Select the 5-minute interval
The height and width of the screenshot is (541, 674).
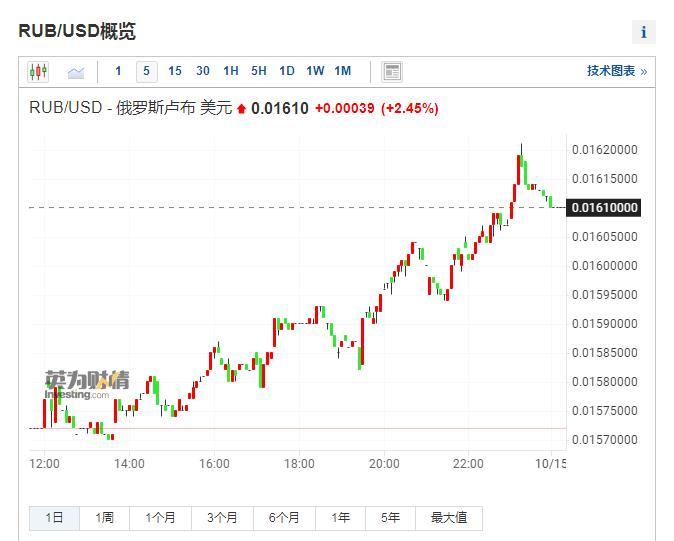pyautogui.click(x=146, y=71)
